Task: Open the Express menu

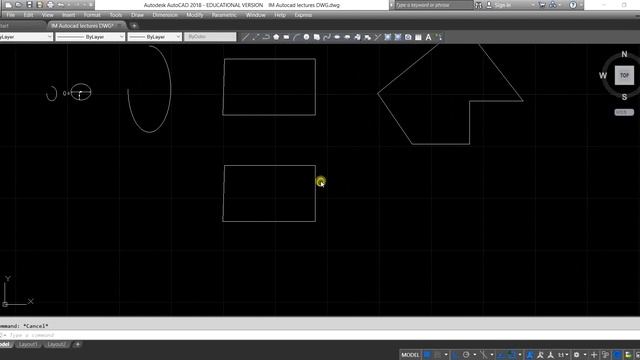Action: coord(303,15)
